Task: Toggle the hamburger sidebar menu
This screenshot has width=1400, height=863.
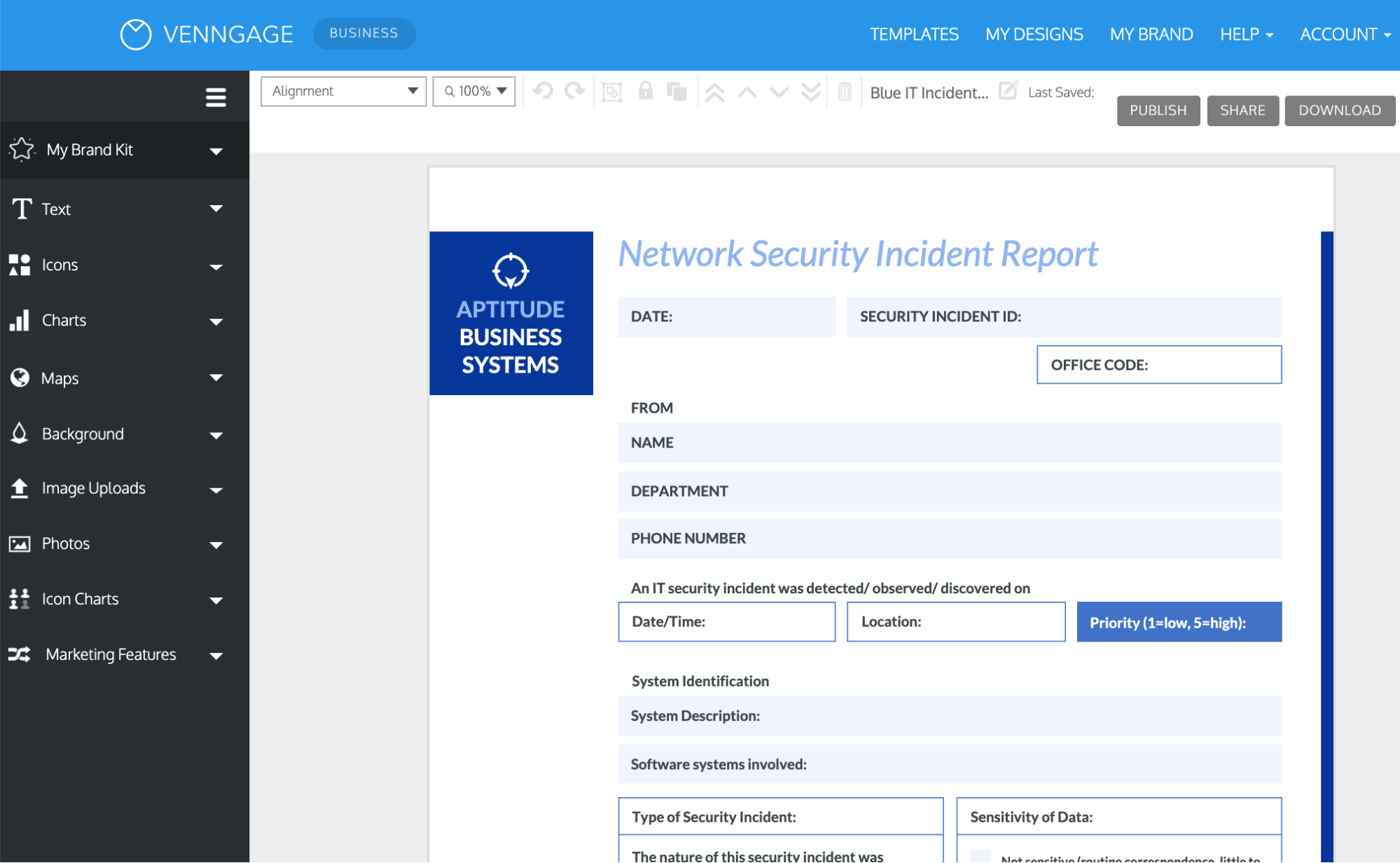Action: (216, 97)
